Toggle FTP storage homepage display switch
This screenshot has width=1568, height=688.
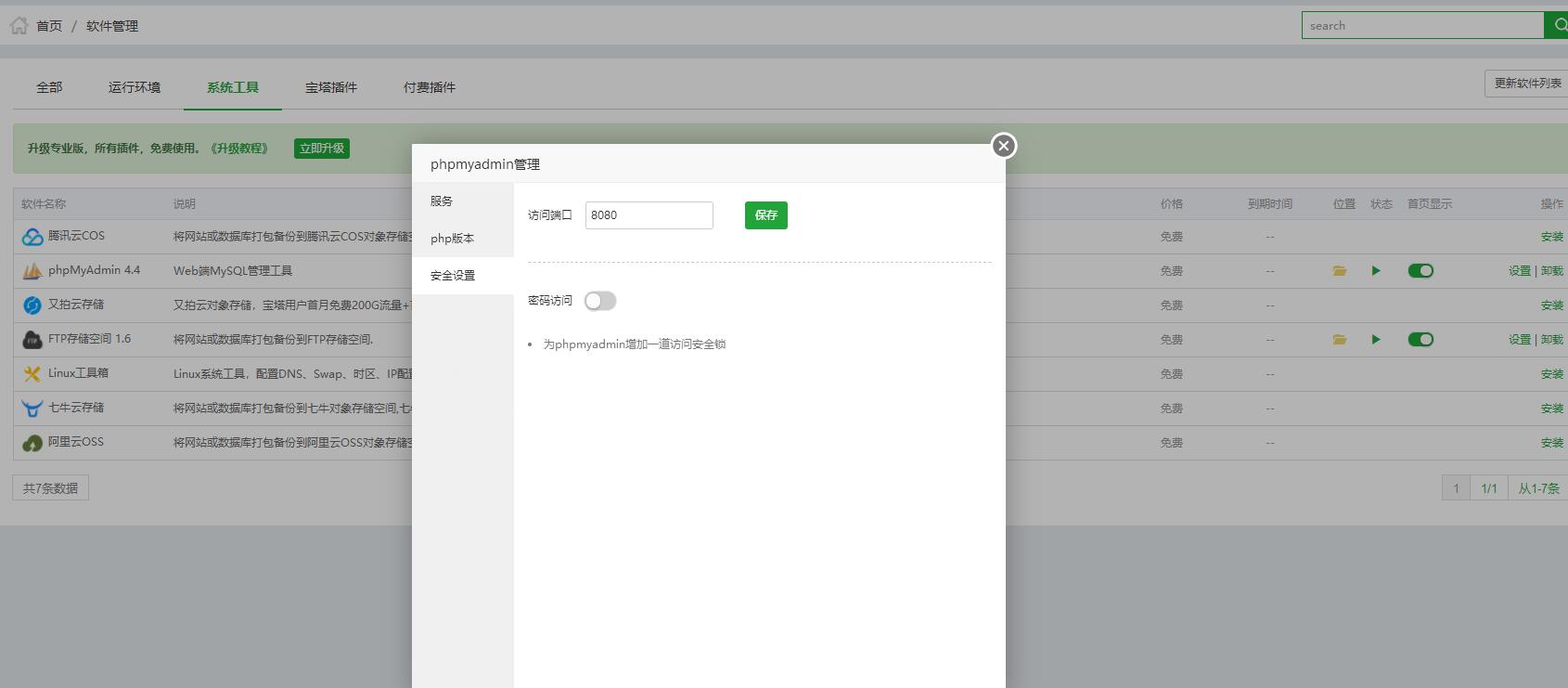click(1420, 340)
